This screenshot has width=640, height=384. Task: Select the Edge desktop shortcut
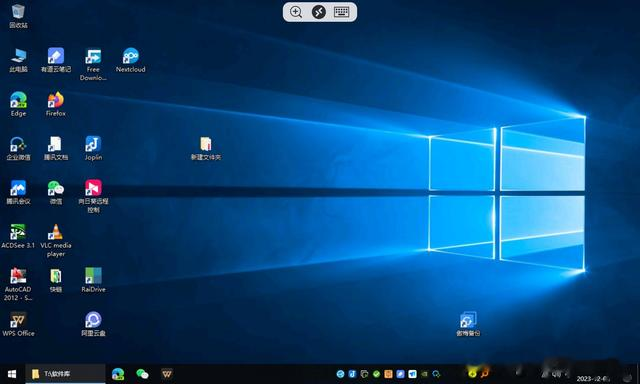[18, 104]
